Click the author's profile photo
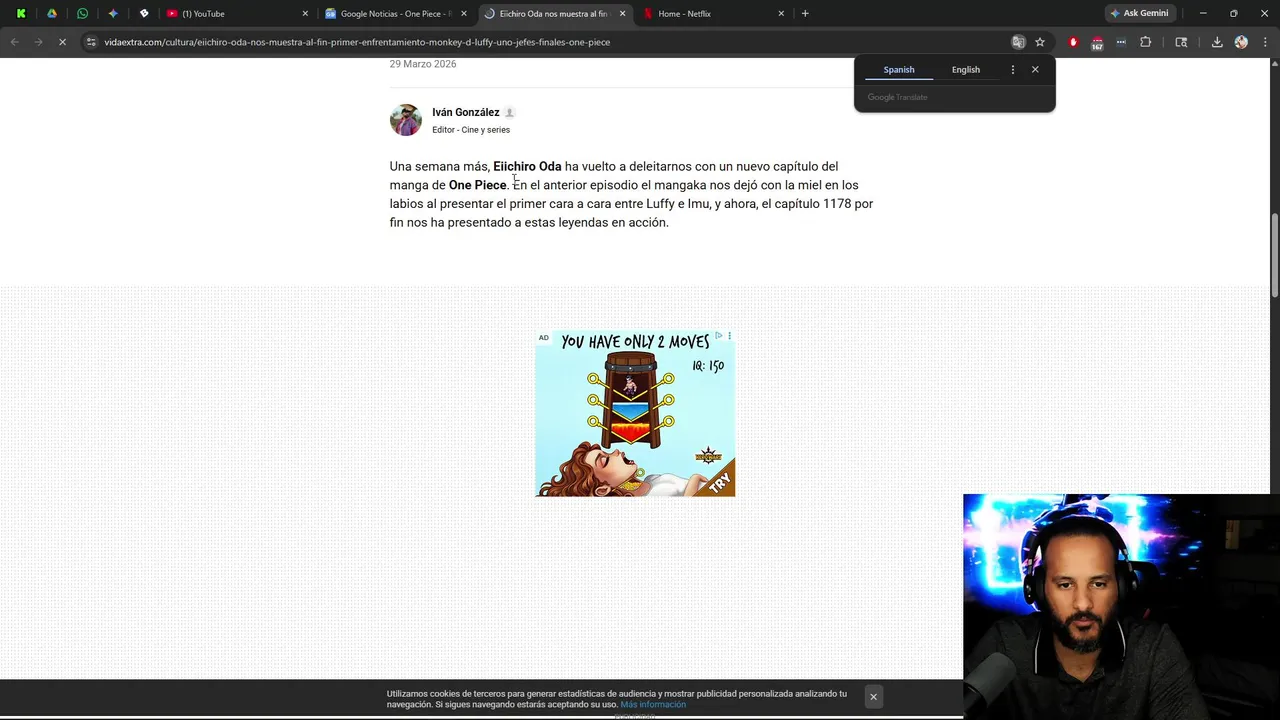1280x720 pixels. click(406, 120)
